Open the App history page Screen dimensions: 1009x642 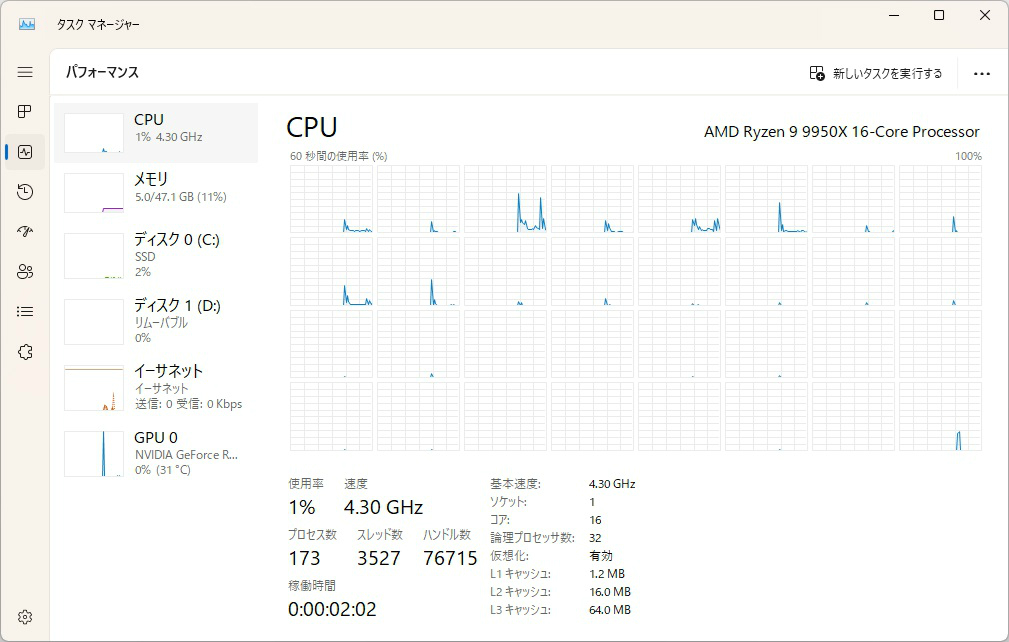pyautogui.click(x=25, y=192)
